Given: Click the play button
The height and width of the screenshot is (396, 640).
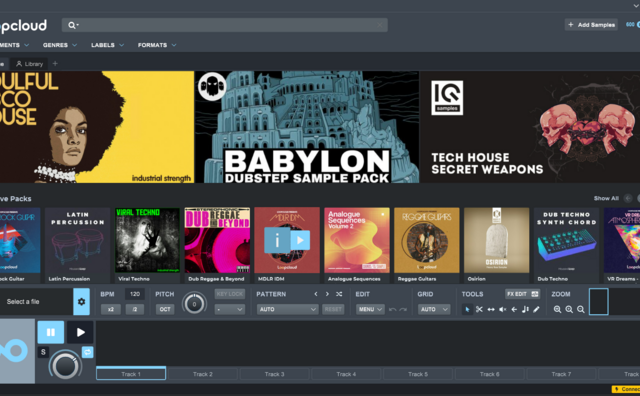Looking at the screenshot, I should pyautogui.click(x=80, y=332).
